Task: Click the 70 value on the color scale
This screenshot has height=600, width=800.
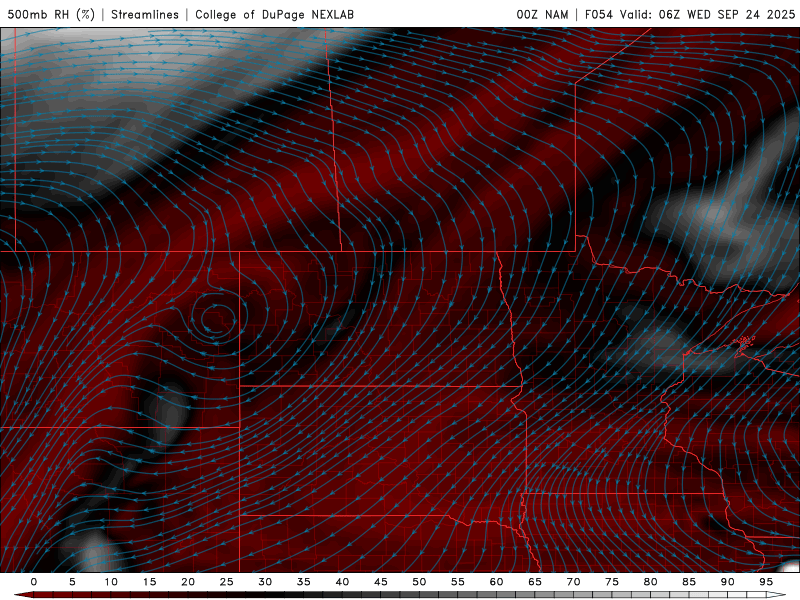Action: pos(573,582)
